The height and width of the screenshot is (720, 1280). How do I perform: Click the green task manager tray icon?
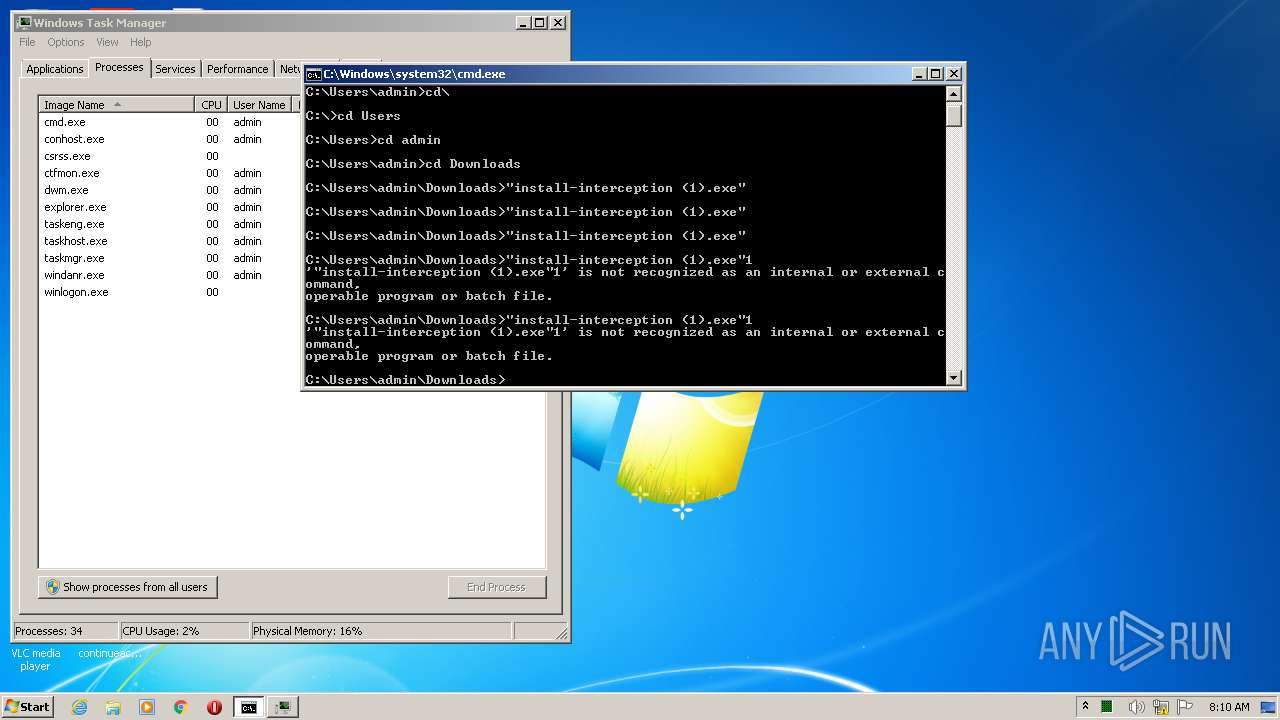point(1107,707)
